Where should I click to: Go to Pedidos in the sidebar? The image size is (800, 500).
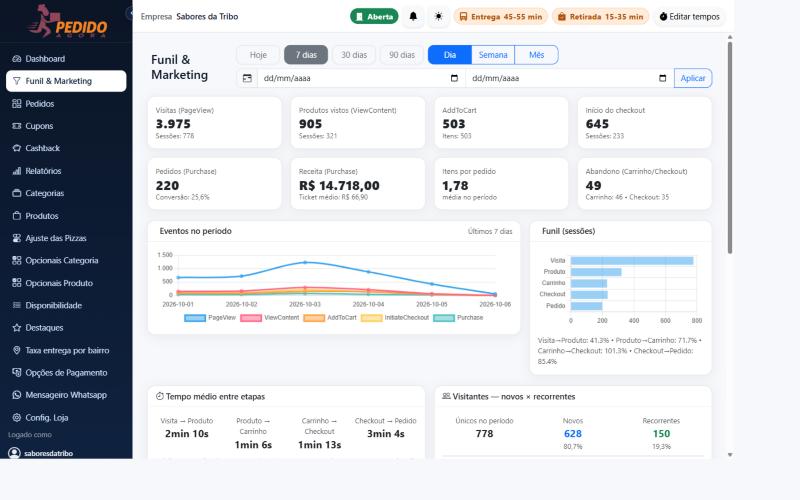[66, 104]
